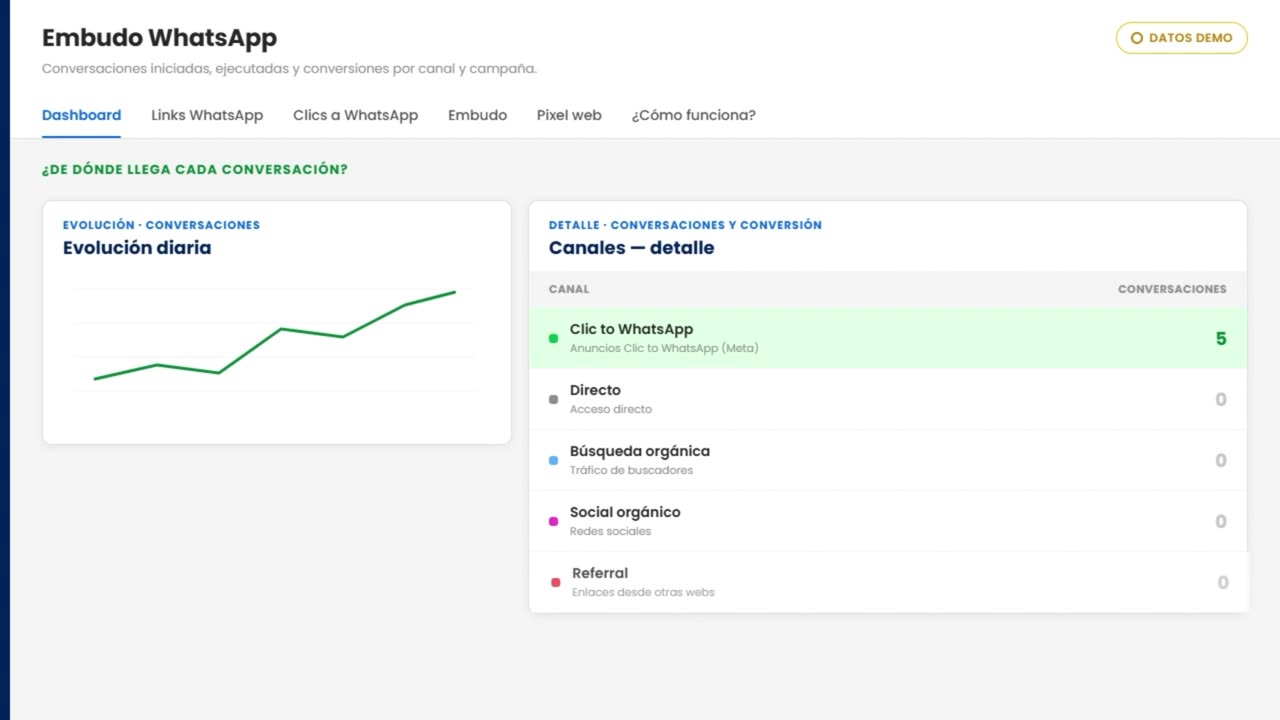Screen dimensions: 1280x720
Task: Switch to the Links WhatsApp tab
Action: click(207, 115)
